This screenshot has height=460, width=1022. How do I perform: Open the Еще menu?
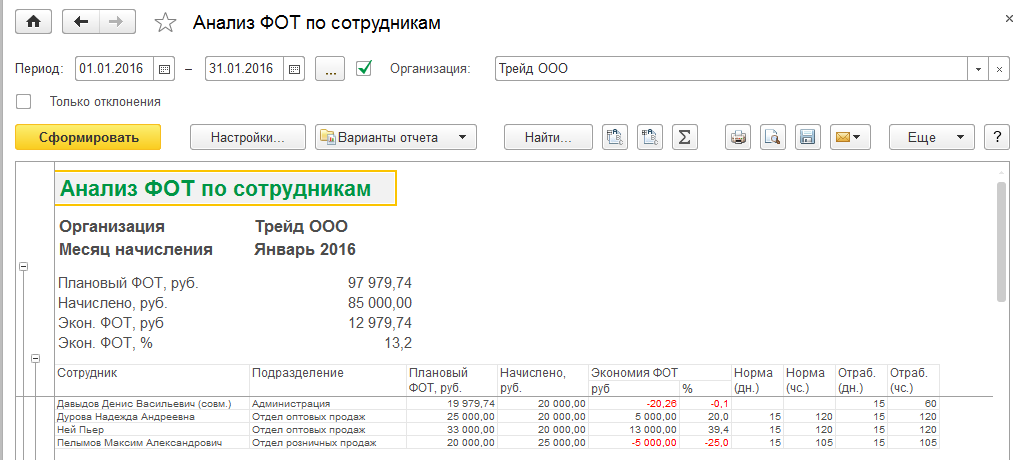(932, 137)
